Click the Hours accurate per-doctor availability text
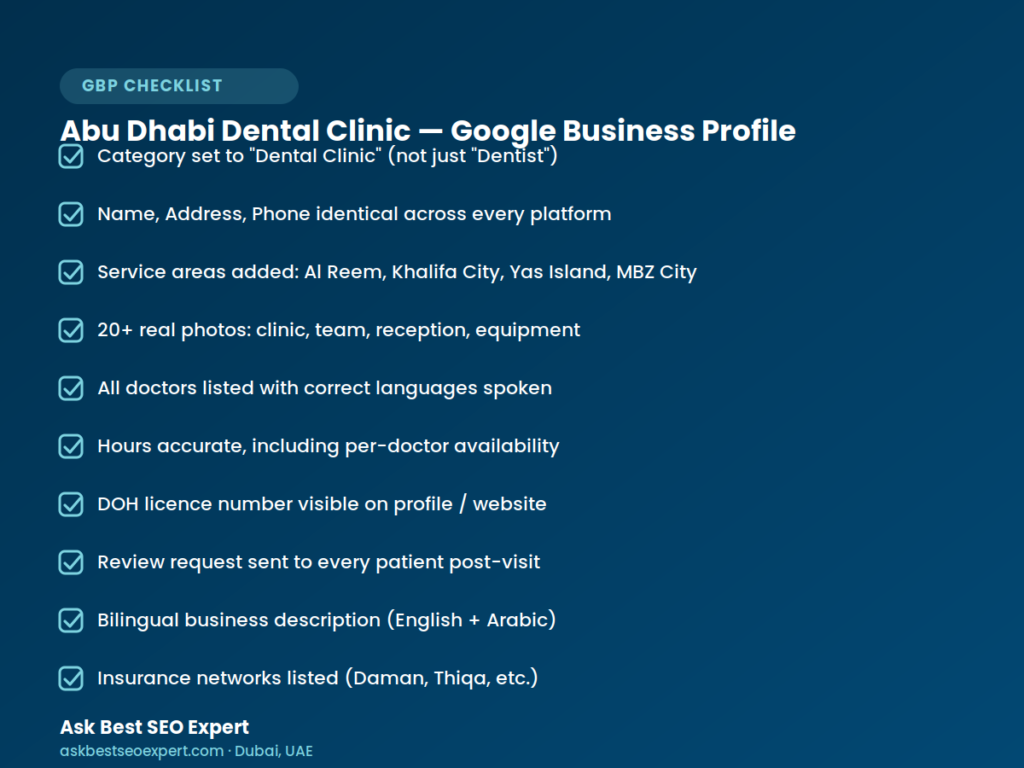 coord(328,446)
